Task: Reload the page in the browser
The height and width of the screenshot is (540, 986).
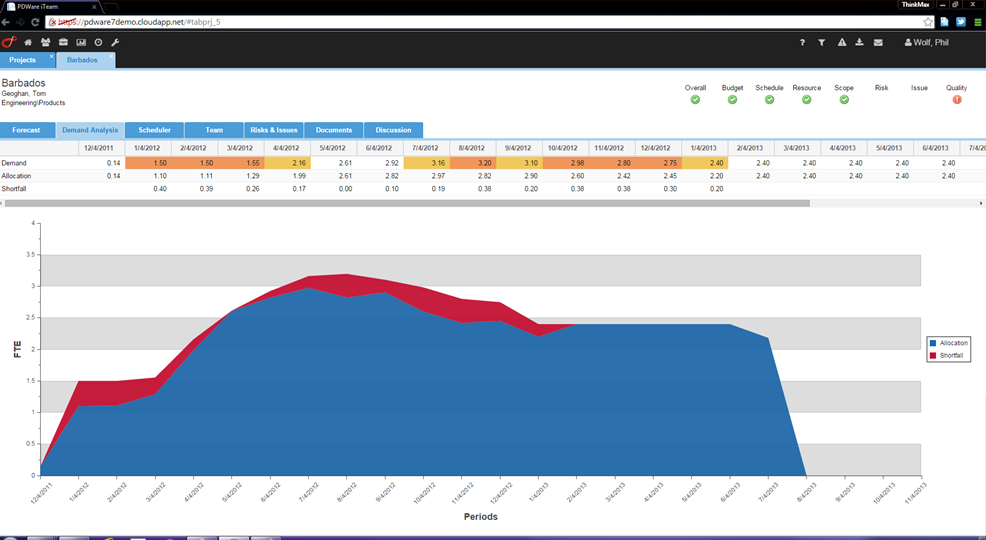Action: (x=35, y=22)
